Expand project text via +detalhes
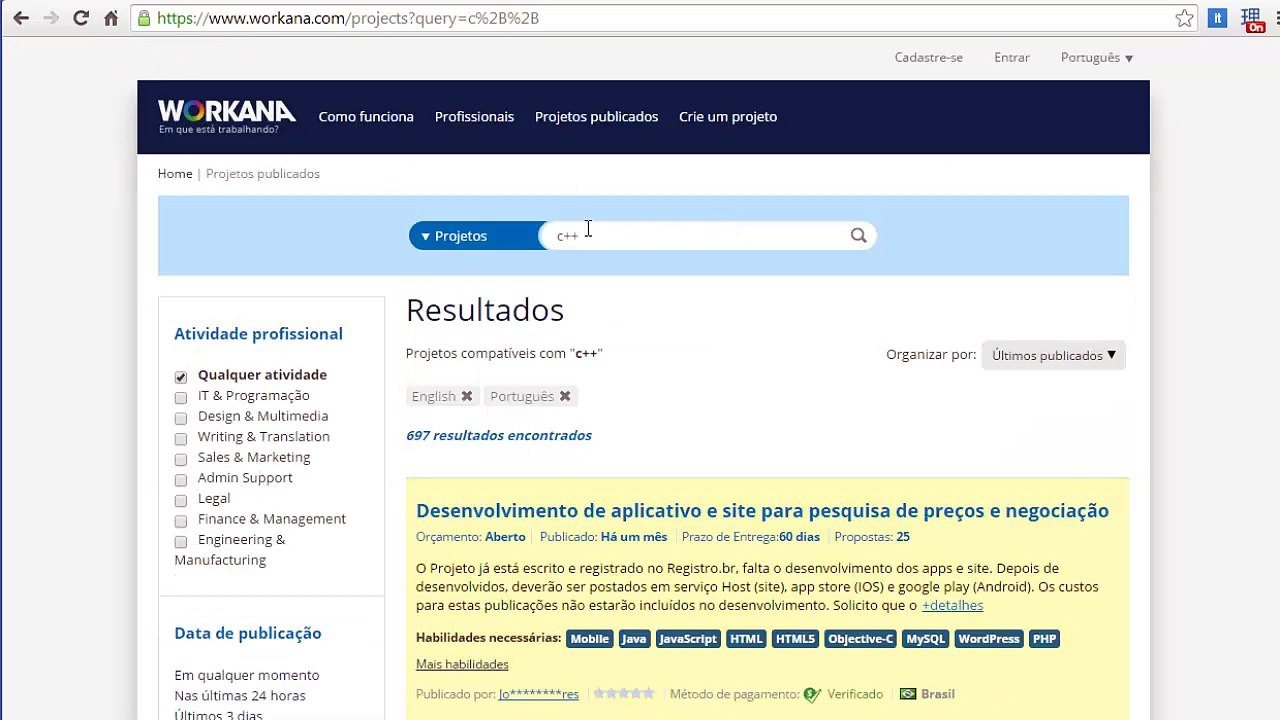This screenshot has width=1280, height=720. [x=952, y=605]
